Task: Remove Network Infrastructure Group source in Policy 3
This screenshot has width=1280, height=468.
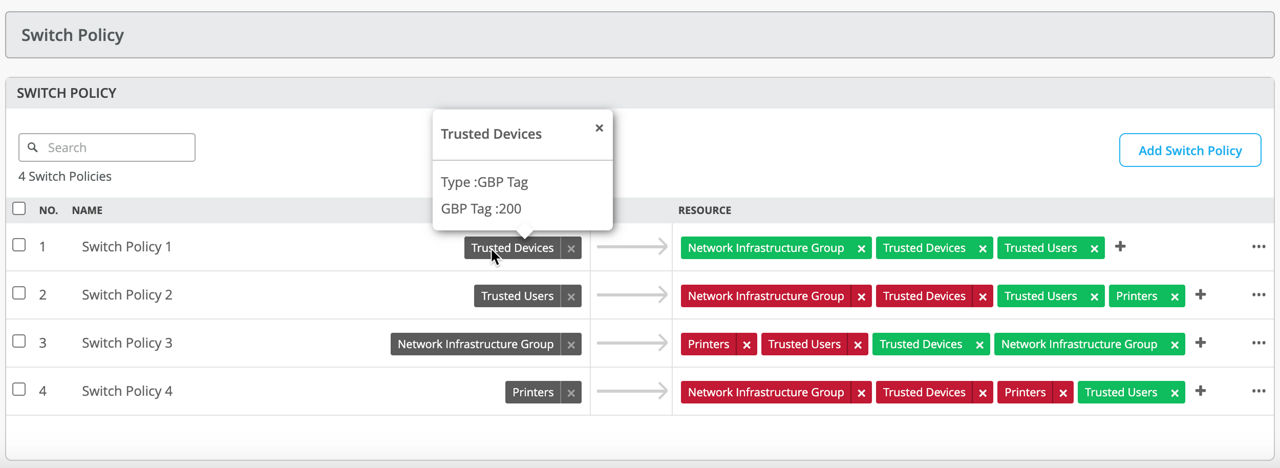Action: click(571, 345)
